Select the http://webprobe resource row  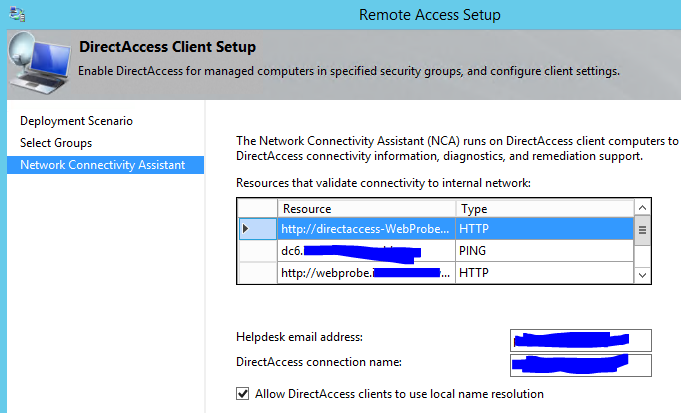[x=436, y=273]
